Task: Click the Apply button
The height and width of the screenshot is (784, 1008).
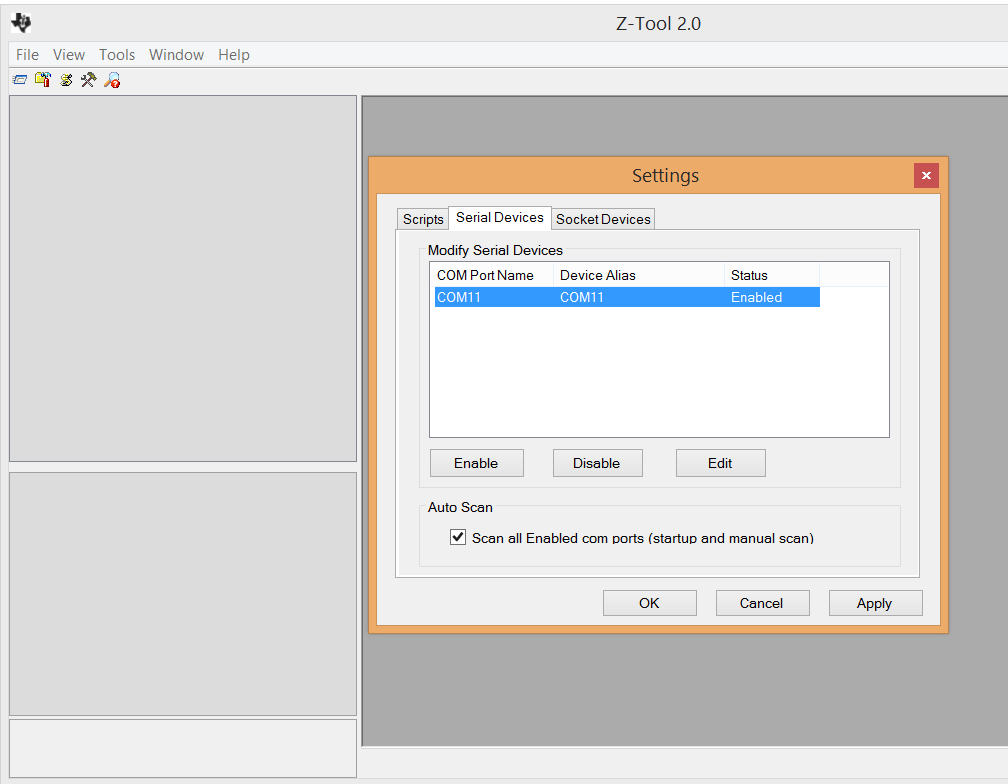Action: 875,603
